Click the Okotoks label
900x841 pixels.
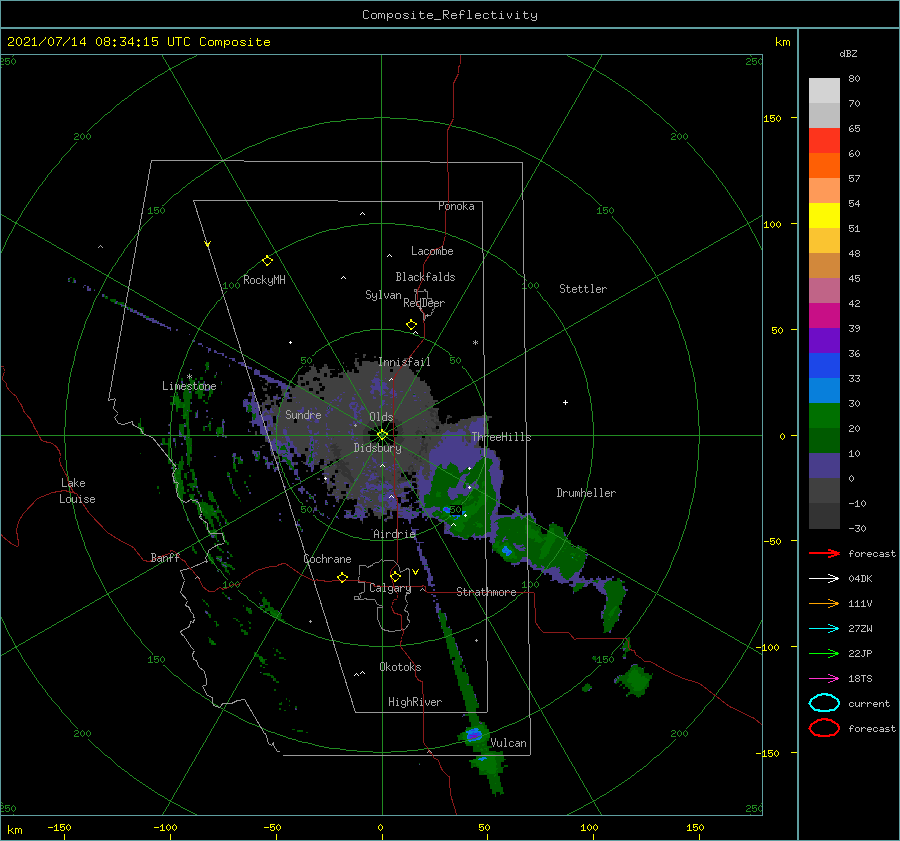(400, 667)
